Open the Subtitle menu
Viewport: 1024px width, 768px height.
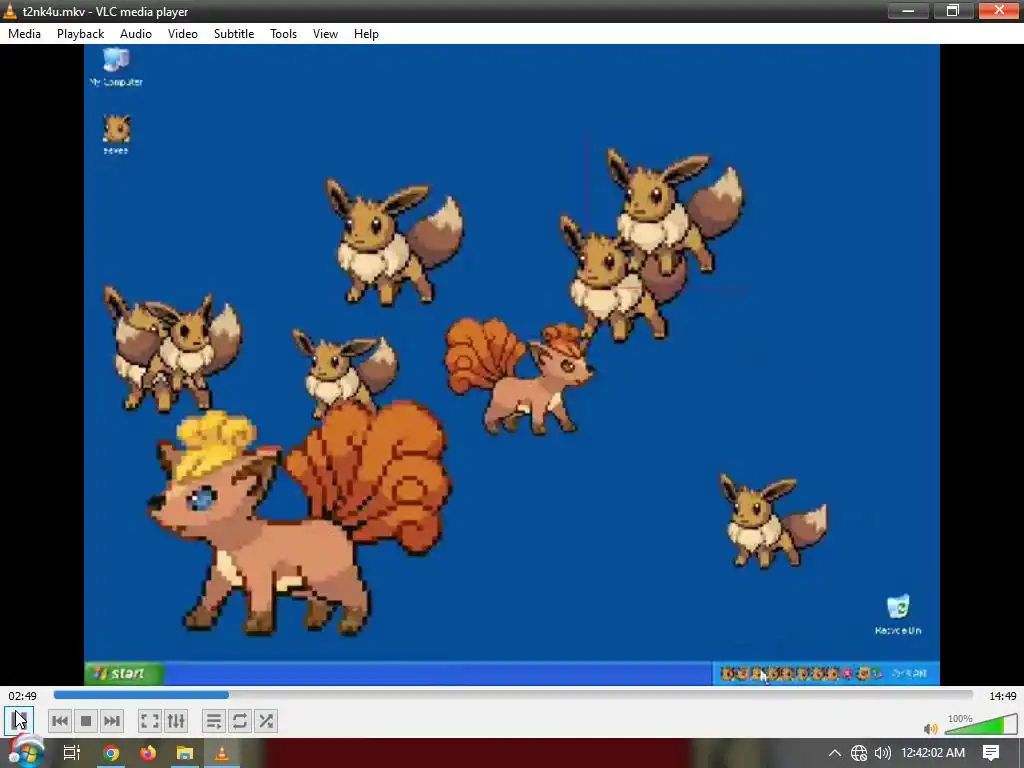tap(234, 34)
